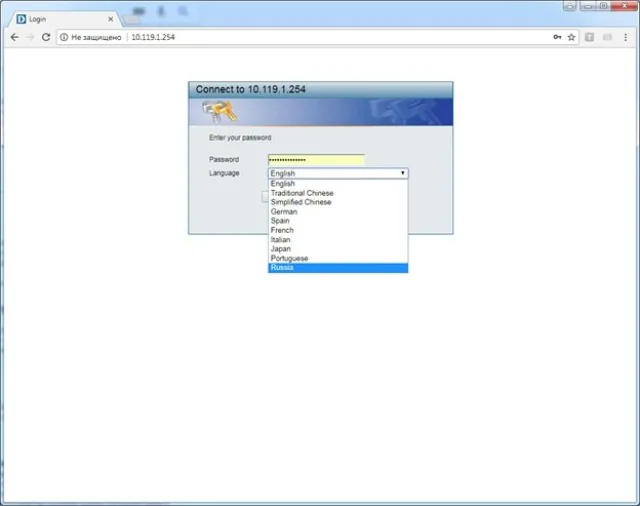Close the Login tab

pos(111,19)
